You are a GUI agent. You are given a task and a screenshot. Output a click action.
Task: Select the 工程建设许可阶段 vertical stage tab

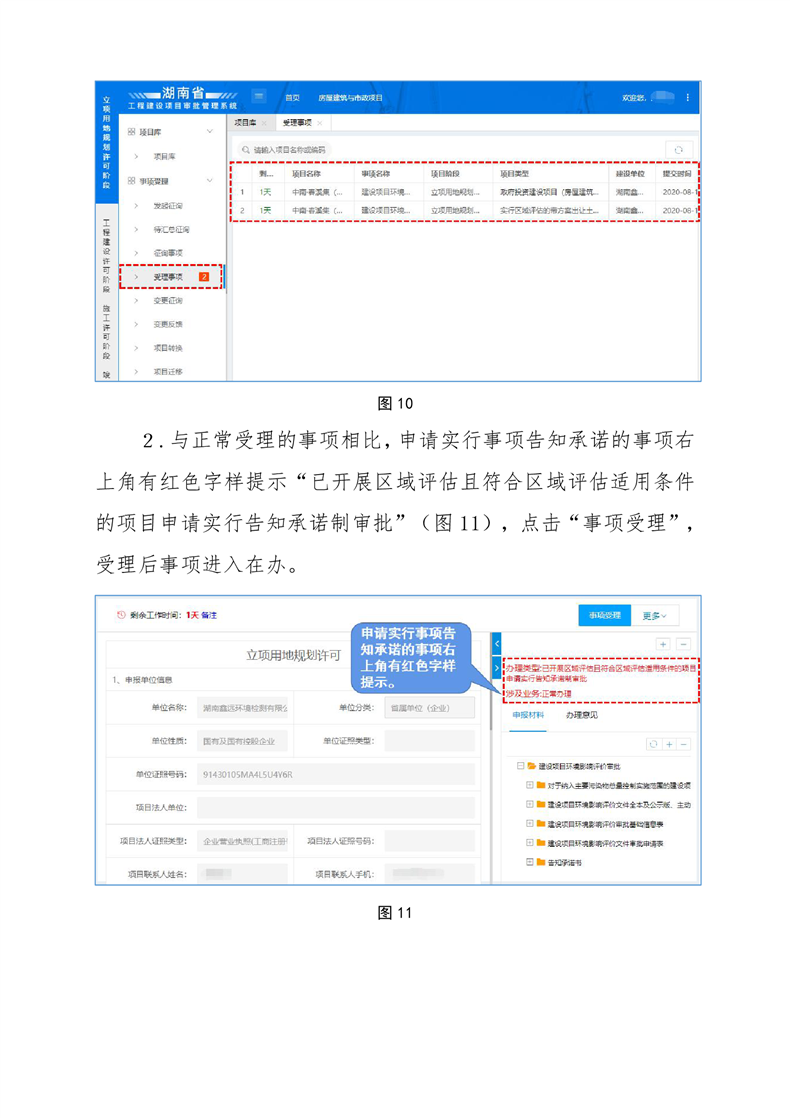(x=107, y=256)
